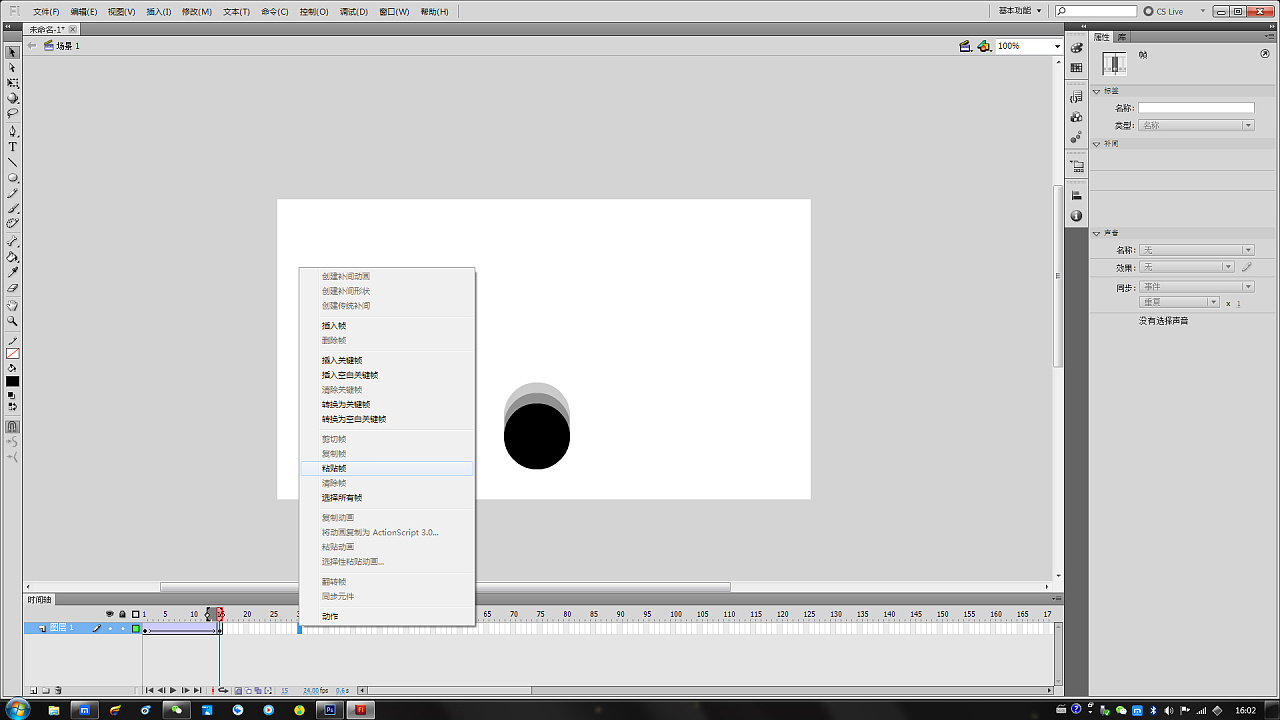
Task: Choose the Eraser tool
Action: tap(13, 288)
